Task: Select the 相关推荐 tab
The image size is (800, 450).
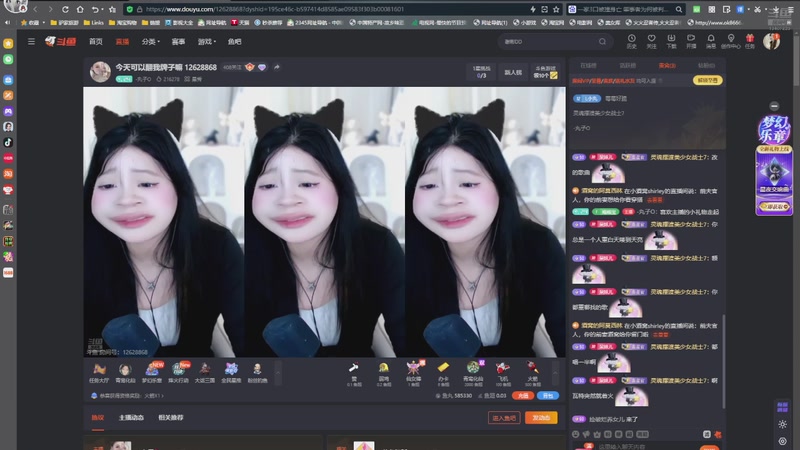Action: coord(170,417)
